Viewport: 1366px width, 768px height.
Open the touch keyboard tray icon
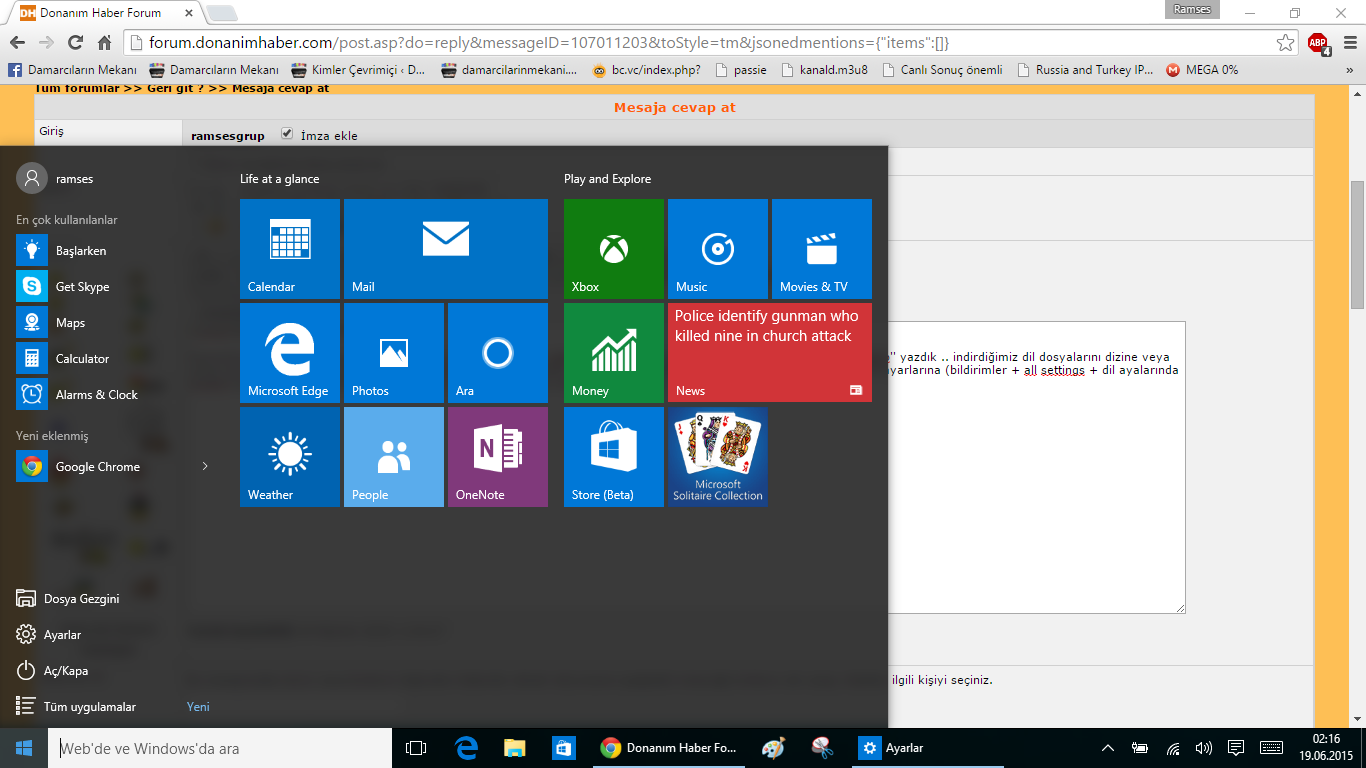coord(1271,748)
